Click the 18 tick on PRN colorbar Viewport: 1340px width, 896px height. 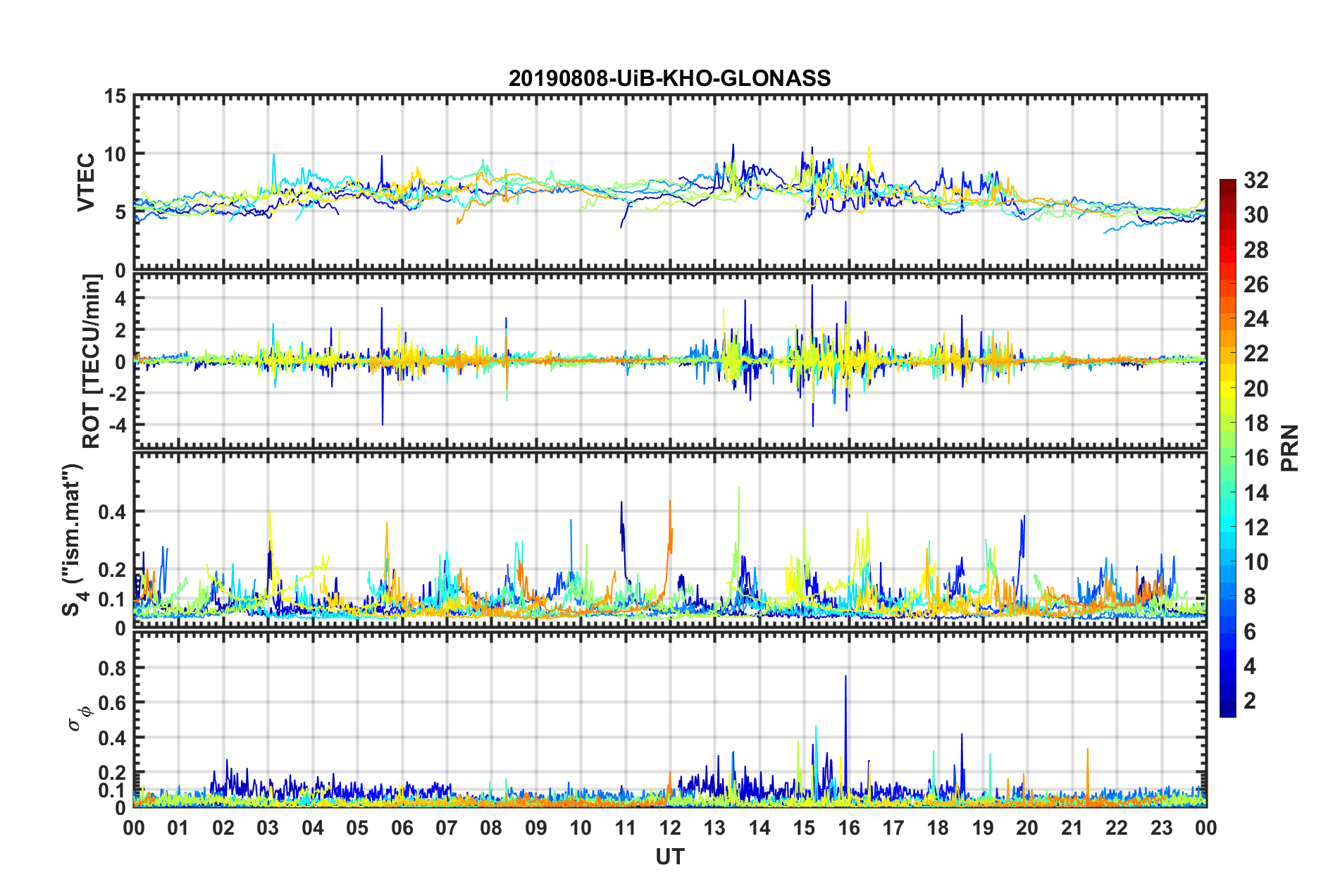[1255, 423]
